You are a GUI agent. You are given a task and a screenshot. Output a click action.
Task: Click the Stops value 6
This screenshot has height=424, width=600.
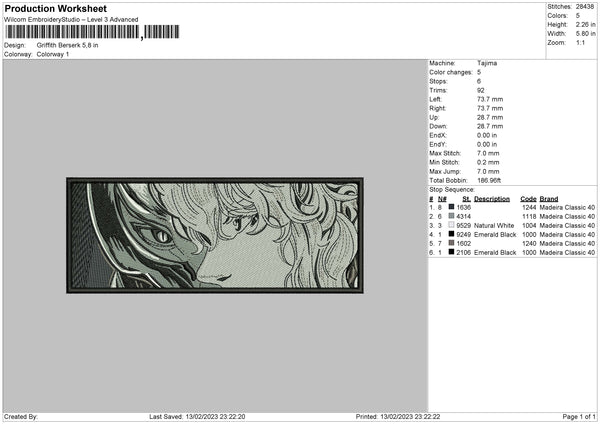tap(479, 81)
